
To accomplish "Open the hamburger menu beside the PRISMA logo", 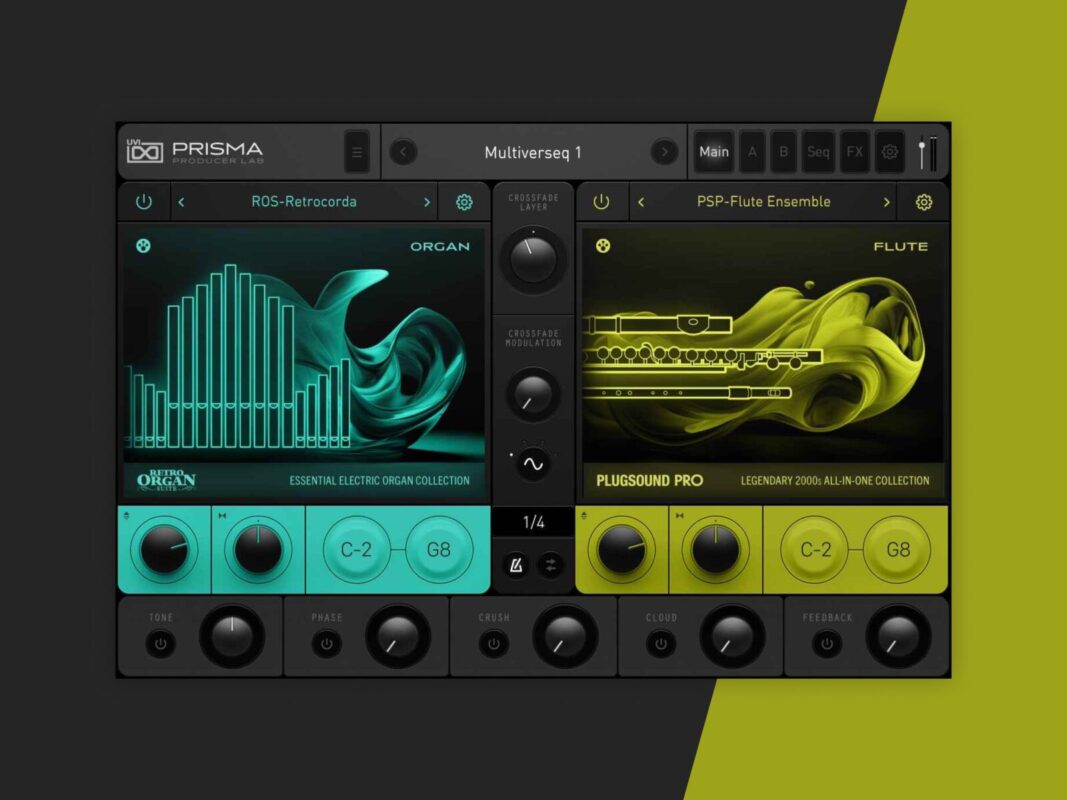I will pos(357,152).
